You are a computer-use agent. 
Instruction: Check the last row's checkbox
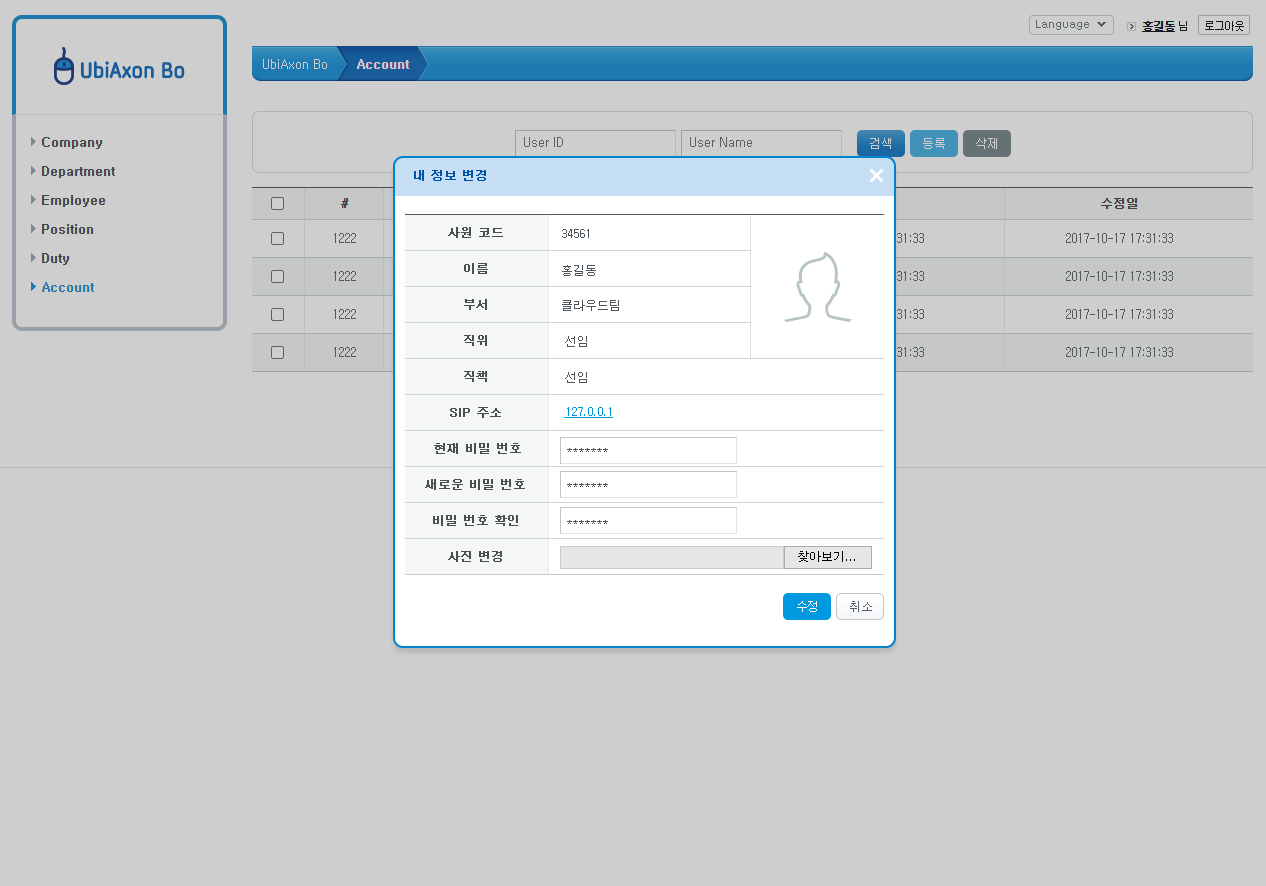point(277,352)
